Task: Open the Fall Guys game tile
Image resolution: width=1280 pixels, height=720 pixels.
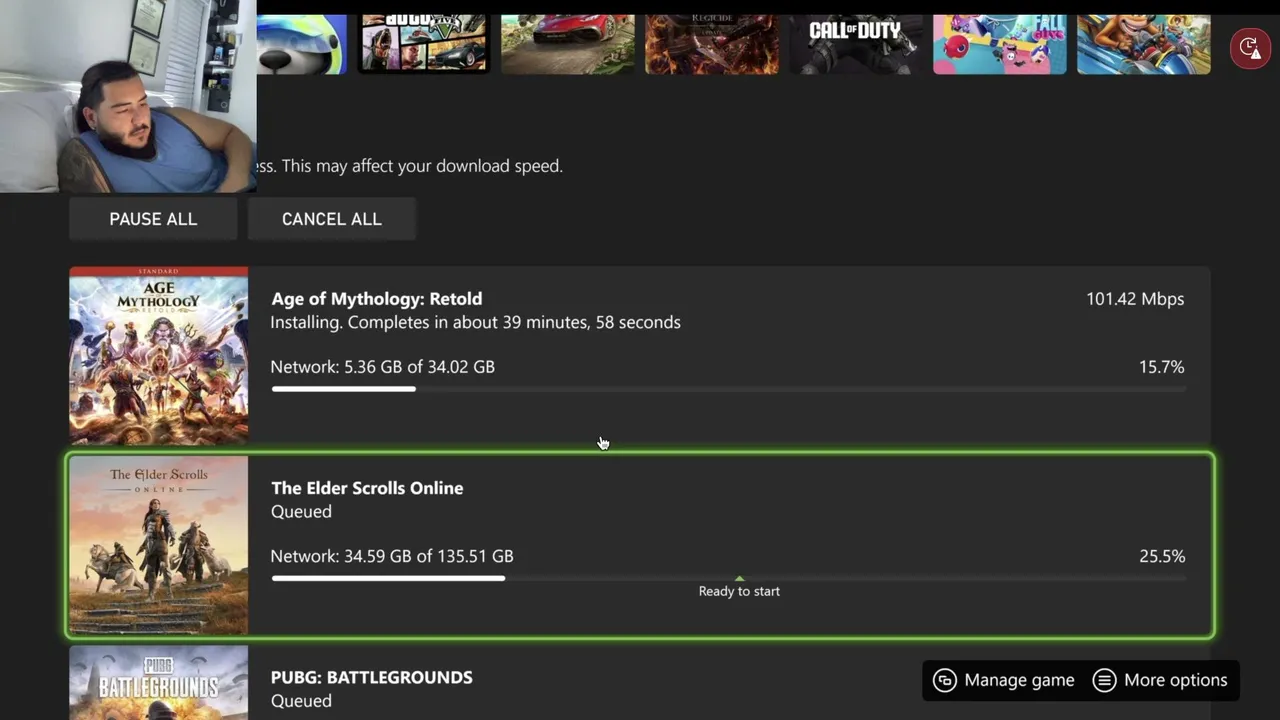Action: [999, 44]
